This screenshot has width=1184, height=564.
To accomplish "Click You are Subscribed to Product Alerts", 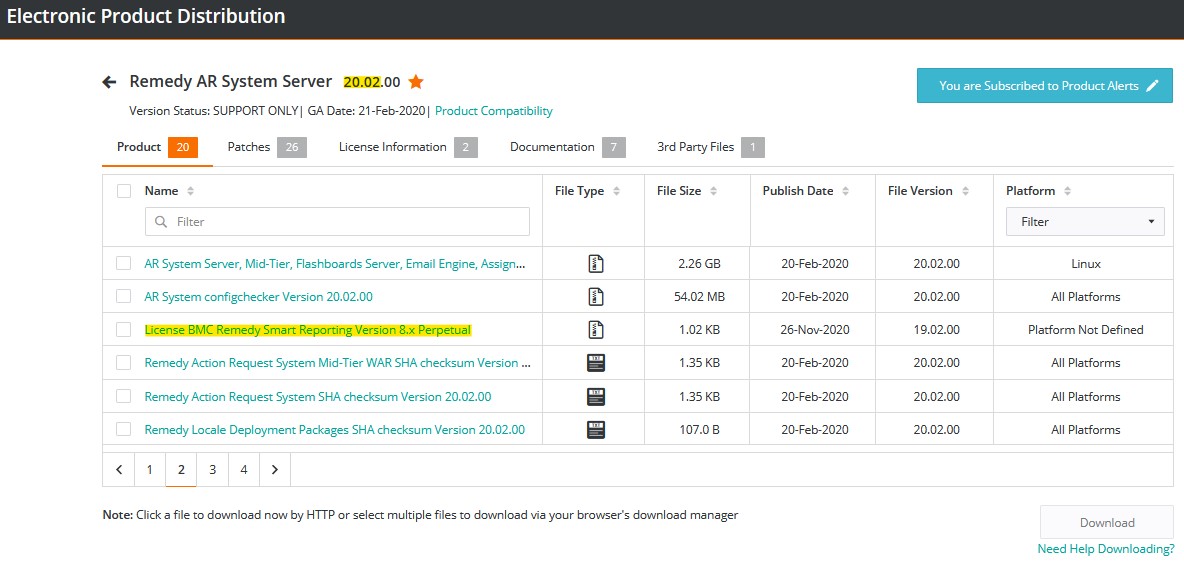I will (1045, 85).
